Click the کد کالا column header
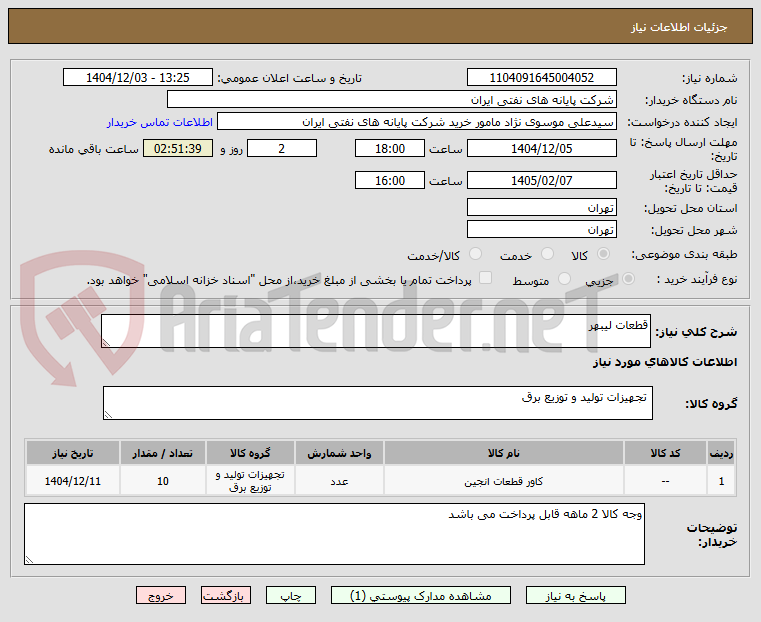 (x=665, y=453)
